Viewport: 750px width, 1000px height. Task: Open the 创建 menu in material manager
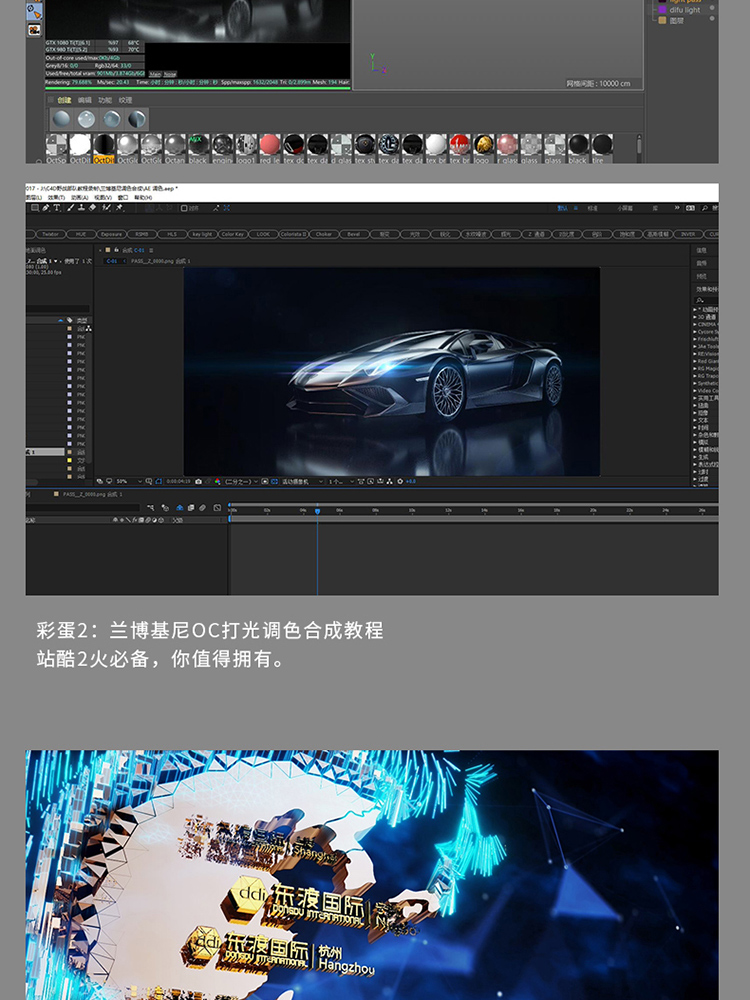pos(64,100)
